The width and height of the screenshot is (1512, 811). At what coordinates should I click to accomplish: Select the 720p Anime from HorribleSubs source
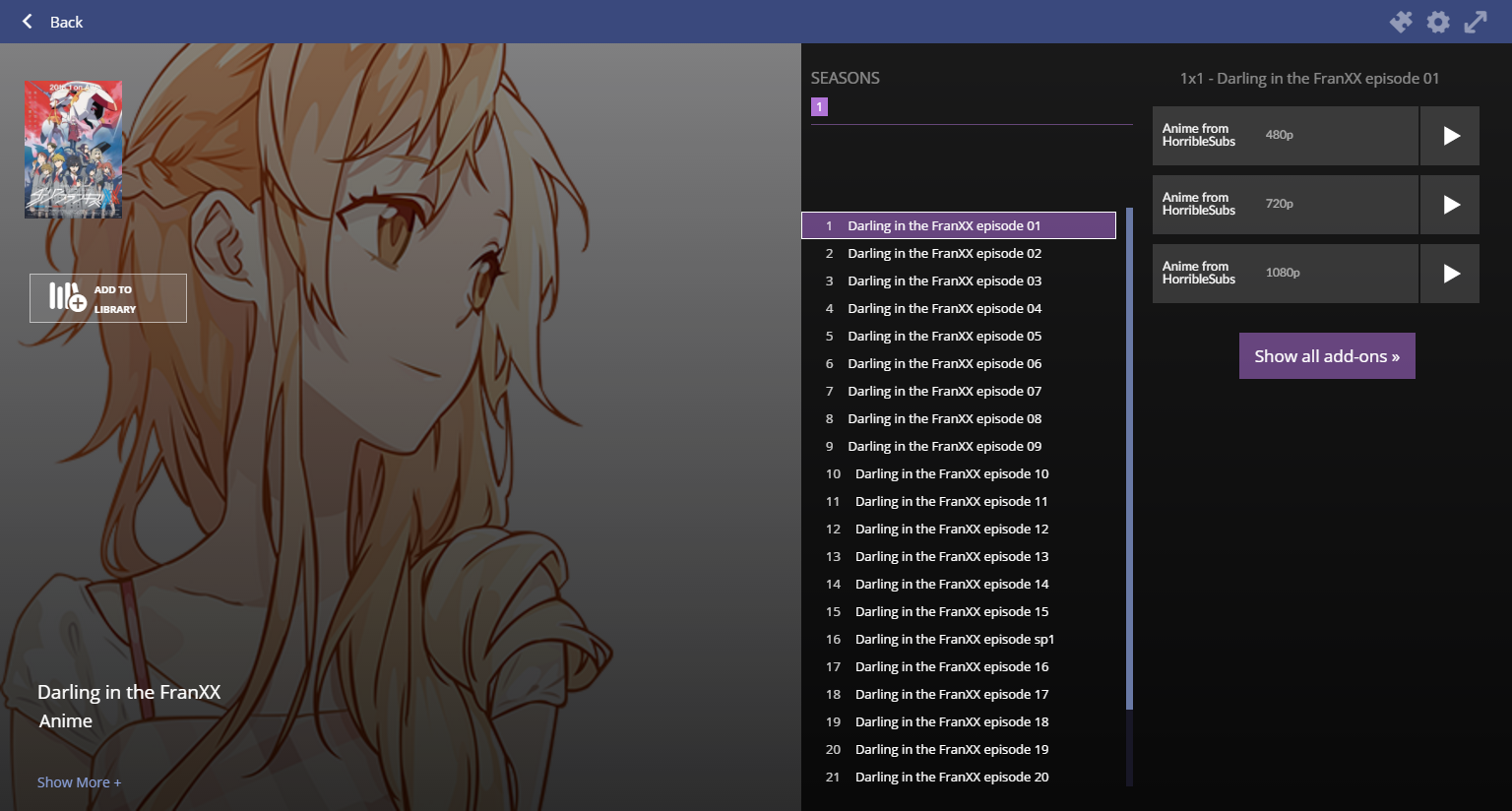[1285, 205]
